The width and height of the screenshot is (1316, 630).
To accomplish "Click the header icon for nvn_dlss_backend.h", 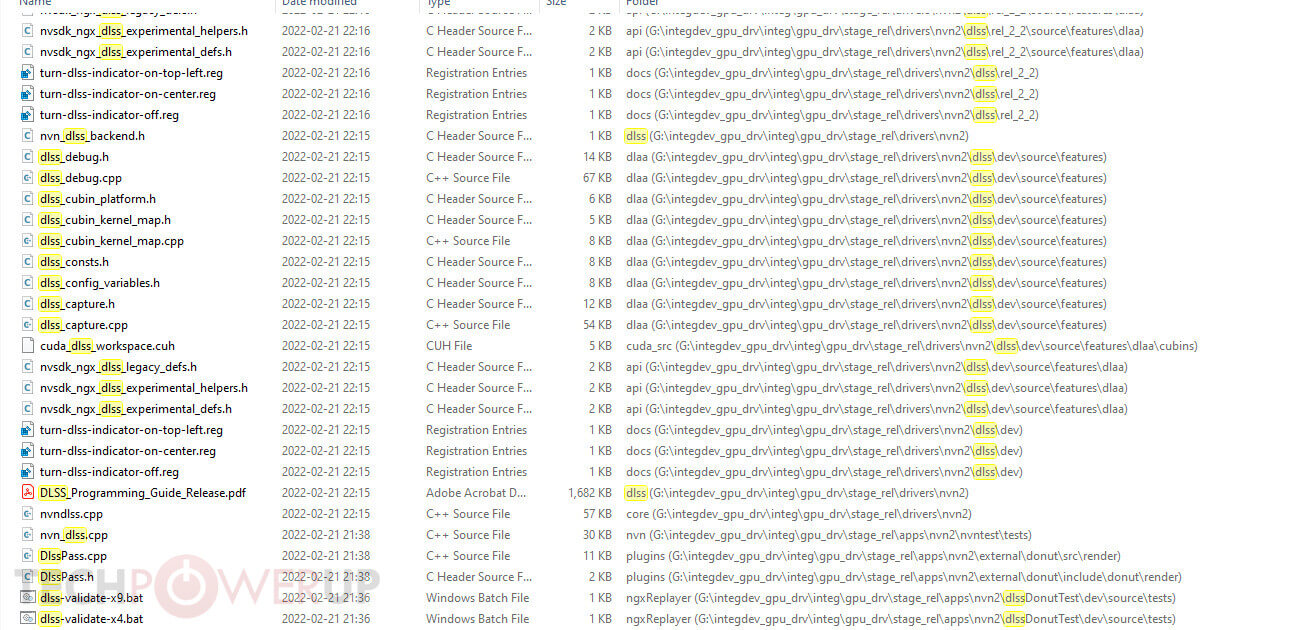I will (28, 136).
